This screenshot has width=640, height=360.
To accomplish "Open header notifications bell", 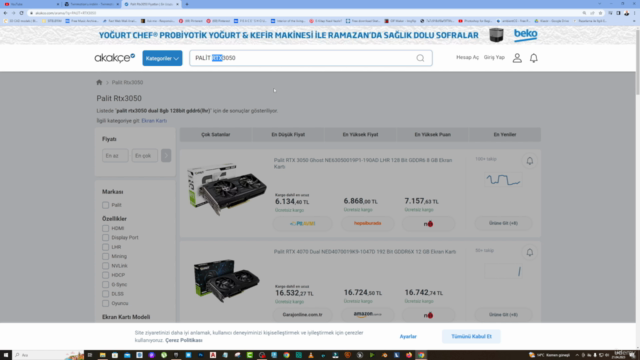I will [533, 58].
